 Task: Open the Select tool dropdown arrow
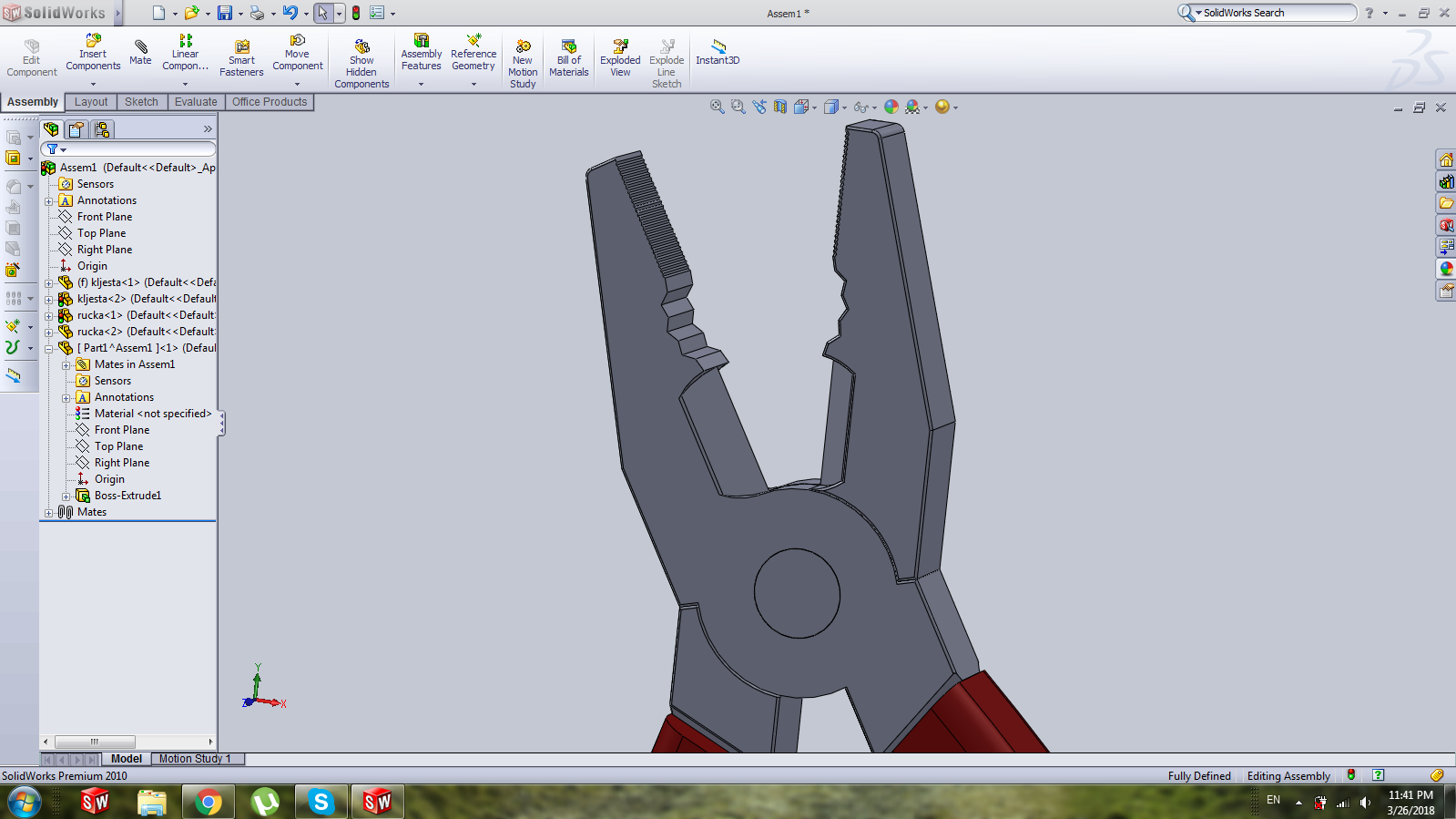click(x=339, y=13)
